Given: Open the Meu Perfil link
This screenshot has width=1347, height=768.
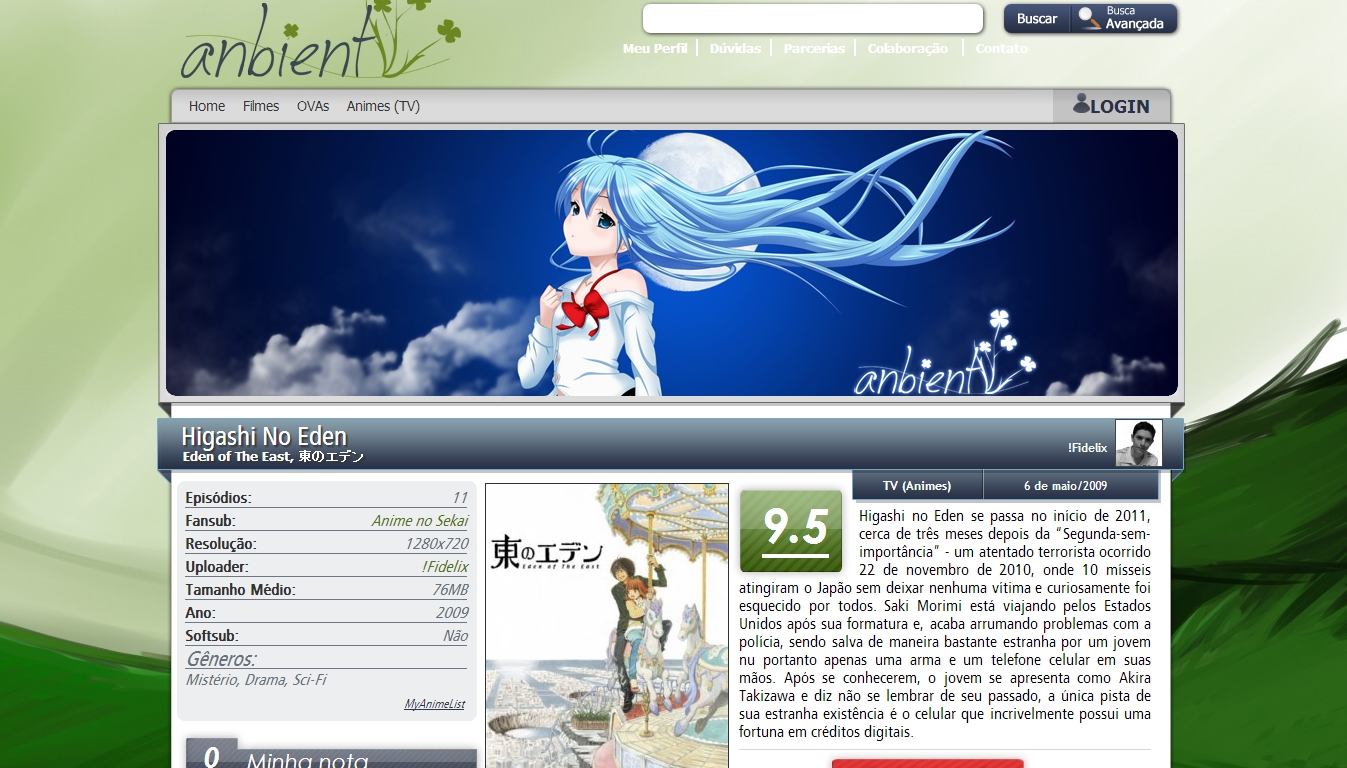Looking at the screenshot, I should (x=654, y=48).
